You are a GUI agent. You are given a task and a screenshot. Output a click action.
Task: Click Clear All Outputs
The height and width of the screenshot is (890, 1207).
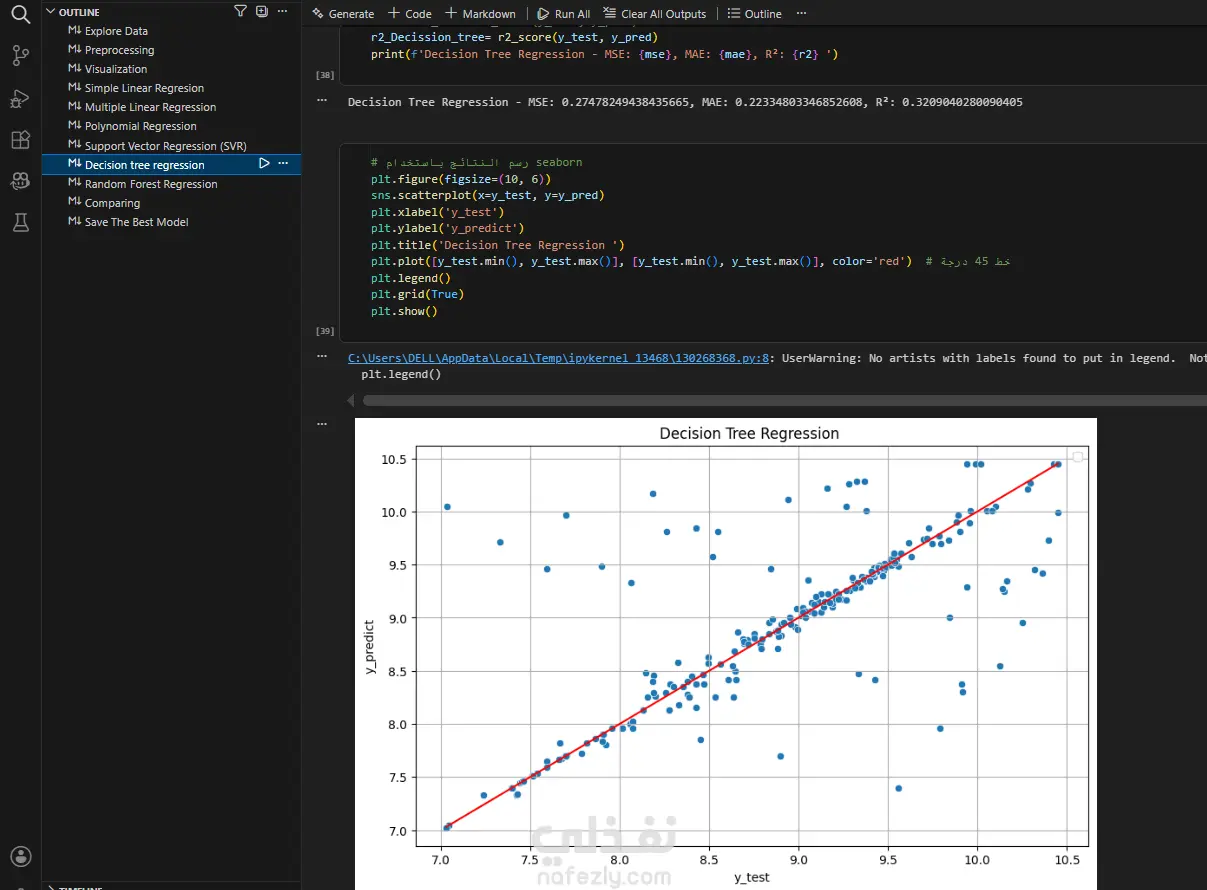tap(654, 14)
